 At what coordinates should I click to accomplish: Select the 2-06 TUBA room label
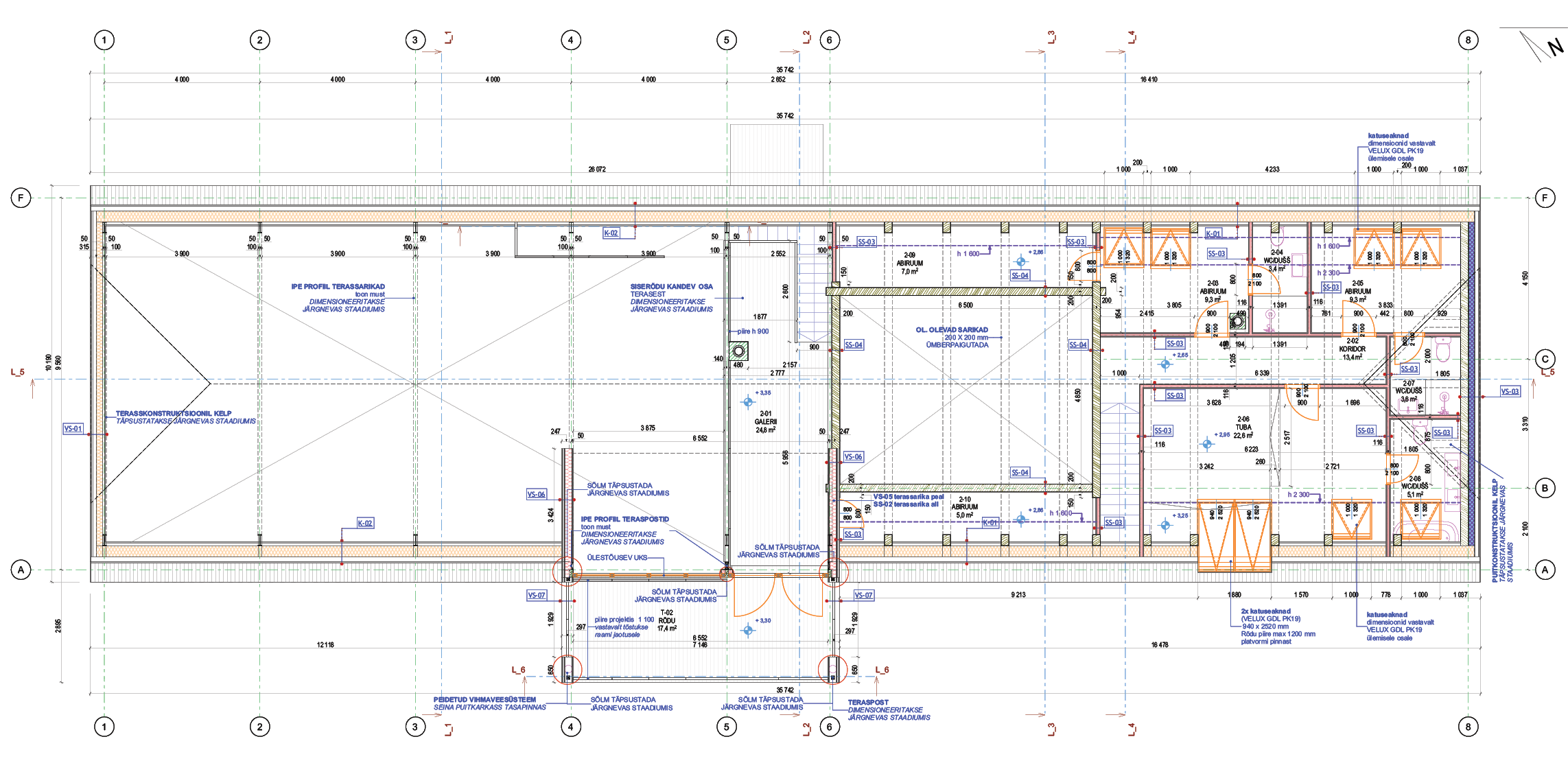(x=1243, y=427)
